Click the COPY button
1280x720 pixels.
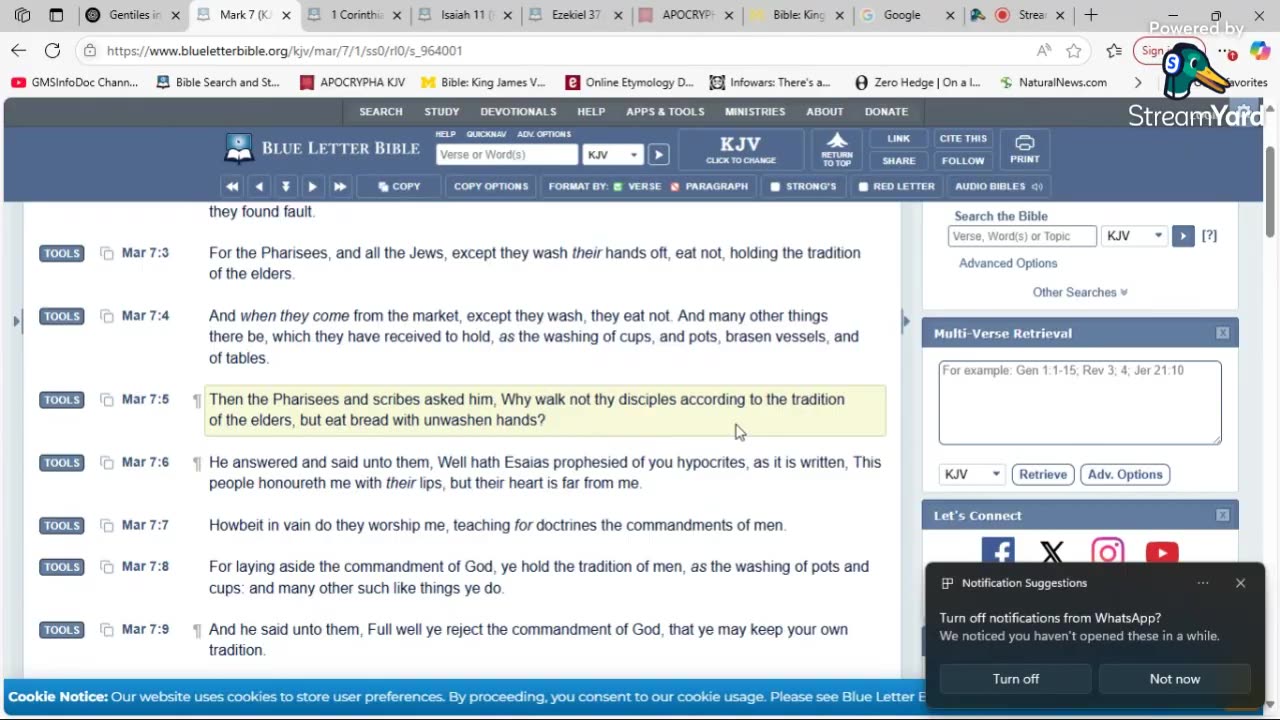tap(399, 186)
